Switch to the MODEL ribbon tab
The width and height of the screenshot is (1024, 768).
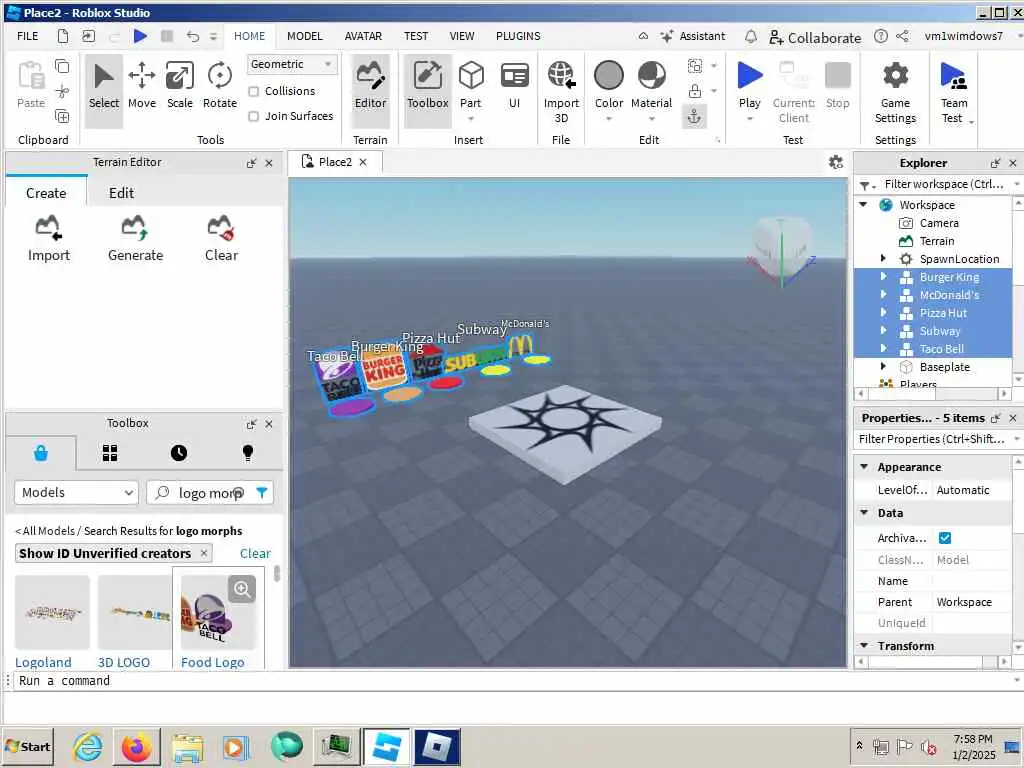[x=305, y=36]
